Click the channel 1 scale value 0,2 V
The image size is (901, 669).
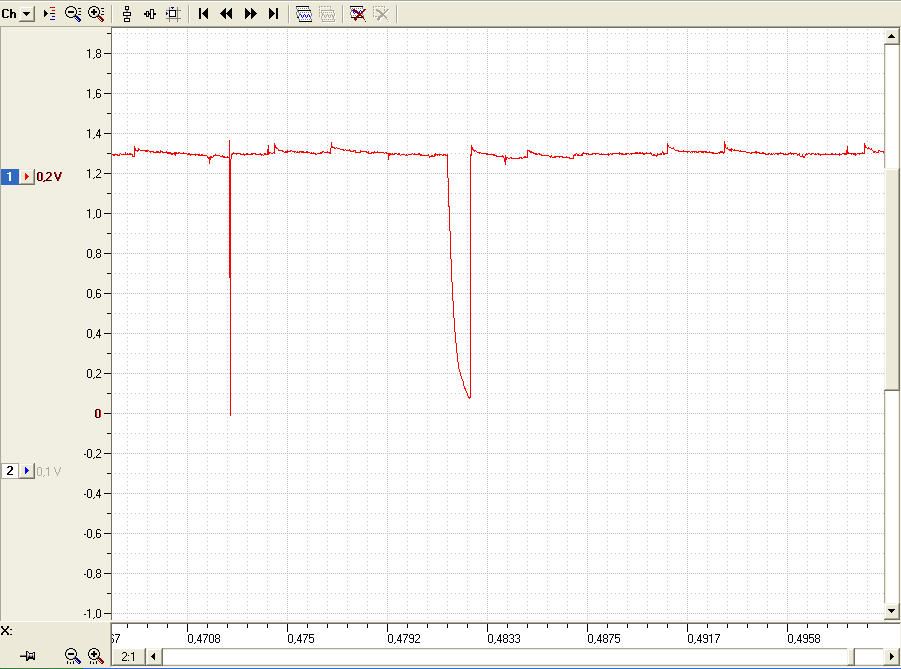click(49, 177)
